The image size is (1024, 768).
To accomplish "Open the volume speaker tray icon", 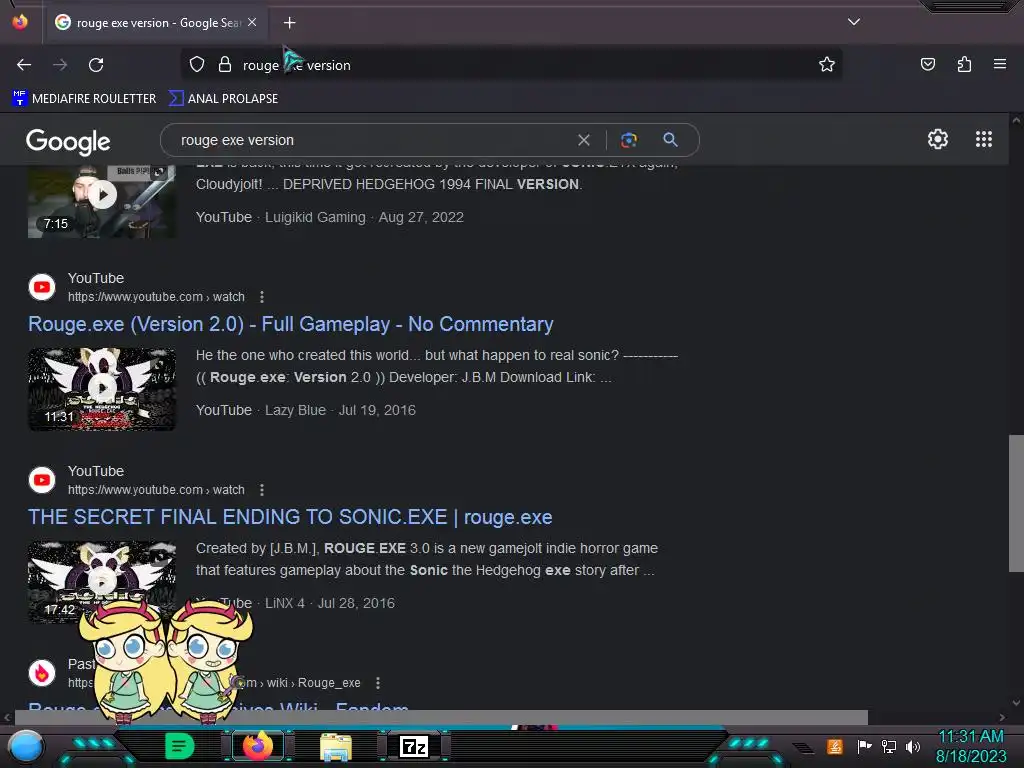I will pyautogui.click(x=912, y=746).
